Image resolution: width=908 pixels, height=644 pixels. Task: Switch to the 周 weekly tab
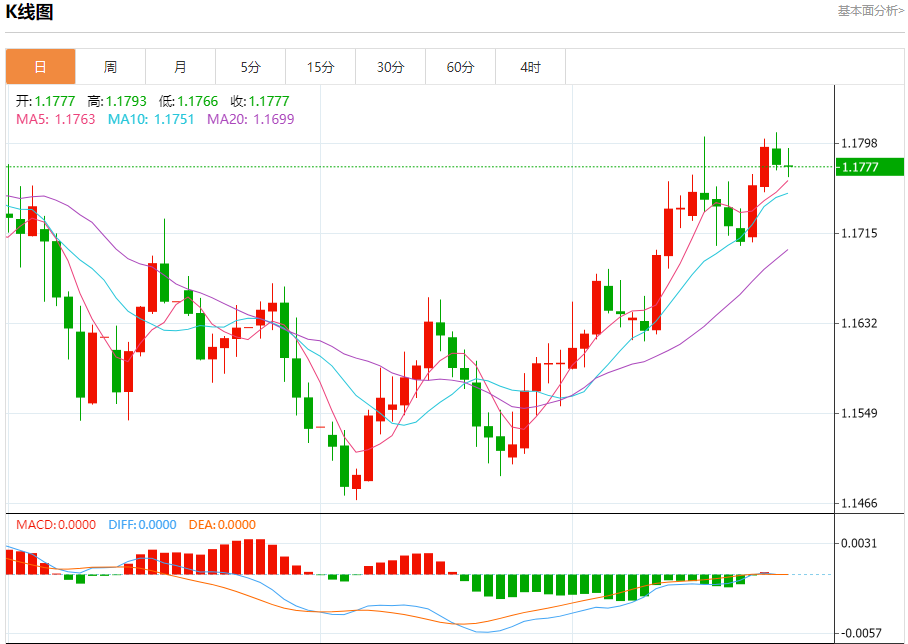110,67
